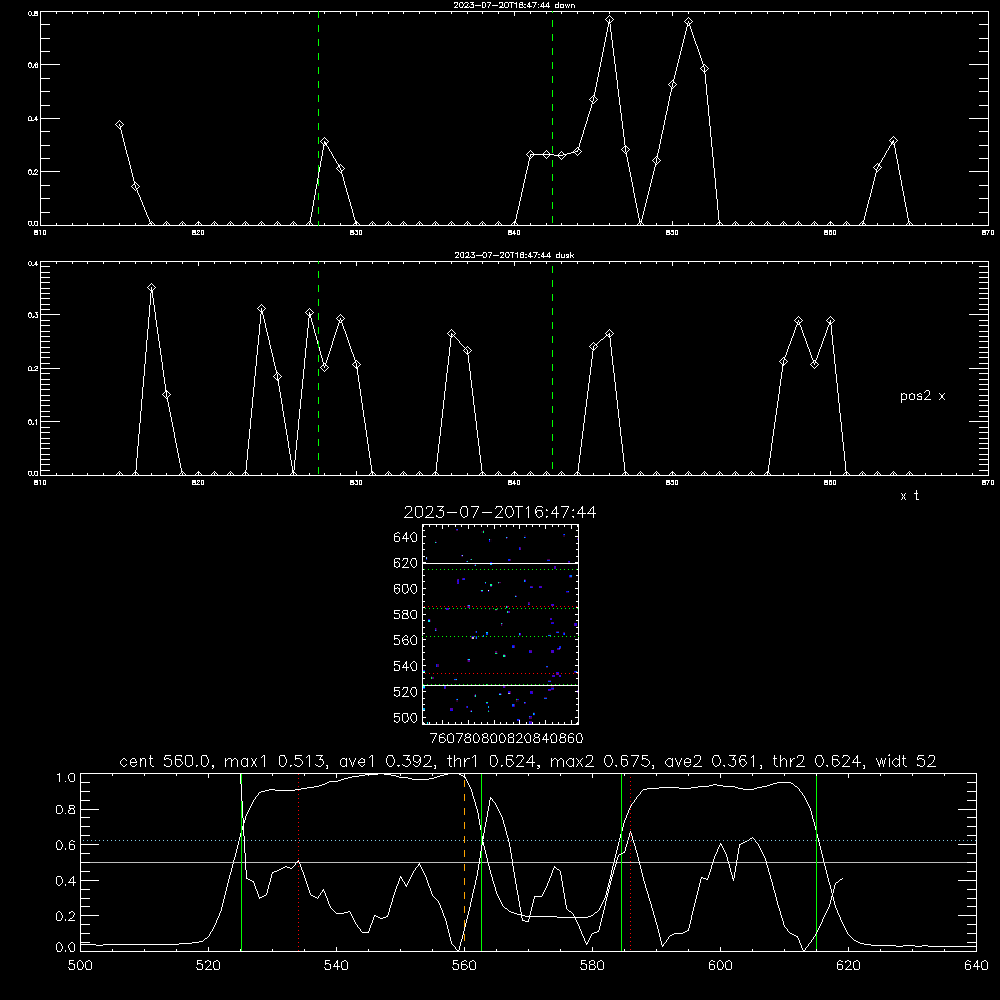
Task: Click bottom plot x-axis label 640
Action: [x=976, y=966]
